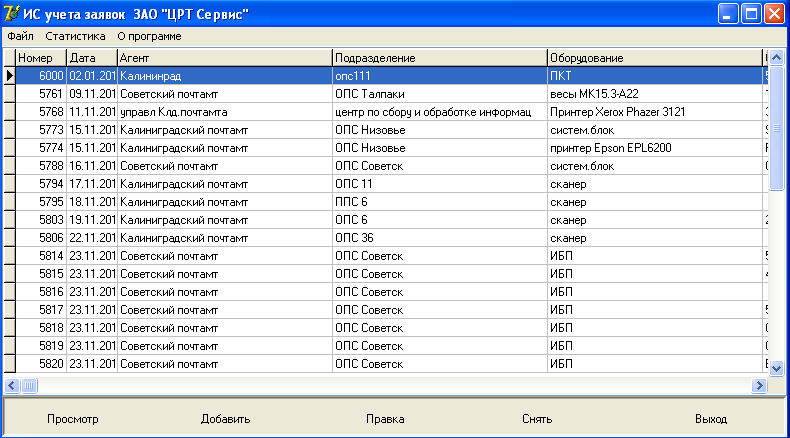The height and width of the screenshot is (438, 790).
Task: Click the Оборудование column header
Action: [654, 58]
